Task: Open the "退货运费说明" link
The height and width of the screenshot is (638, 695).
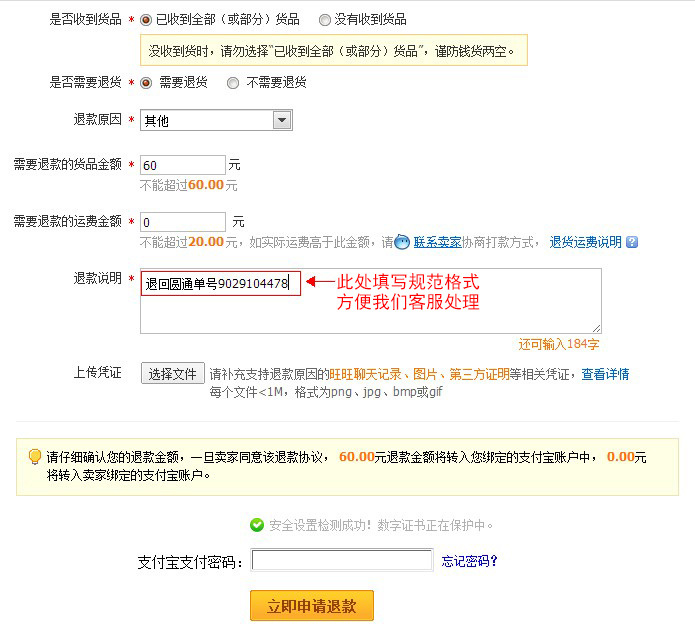Action: point(585,242)
